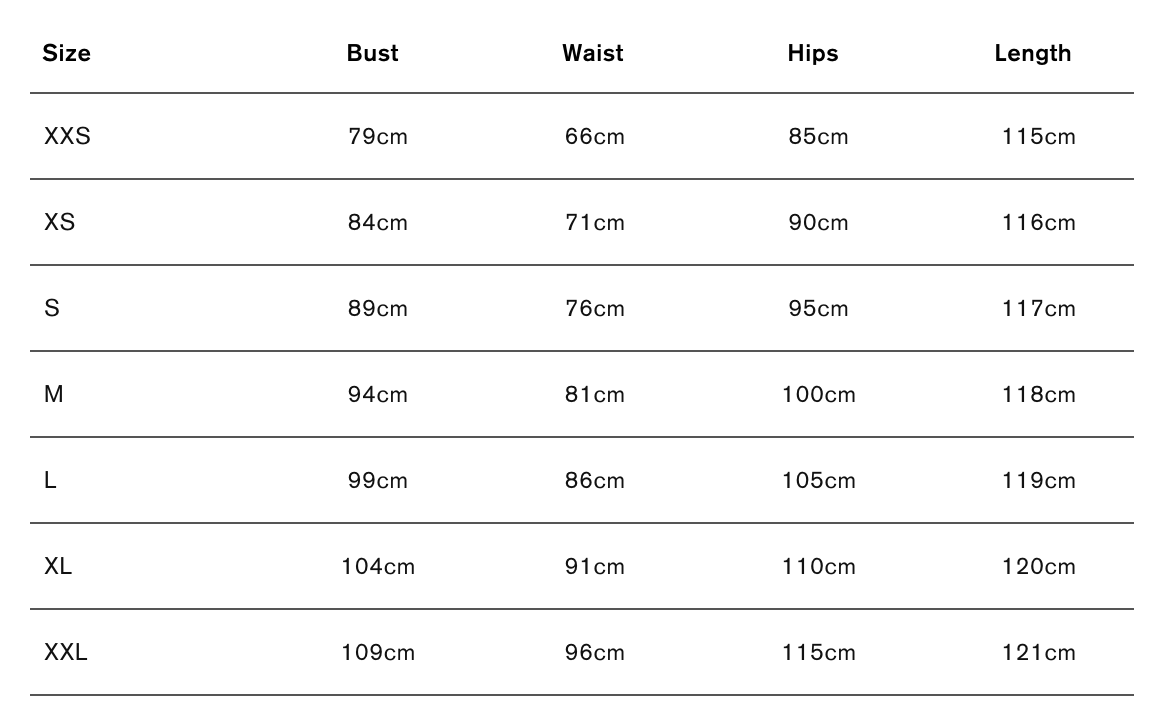Click the 99cm bust value for L
This screenshot has height=720, width=1172.
tap(378, 481)
